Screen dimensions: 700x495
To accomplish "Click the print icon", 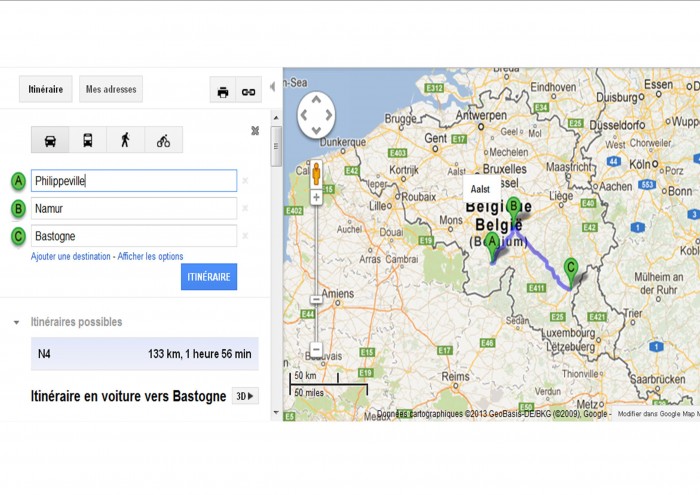I will coord(223,92).
